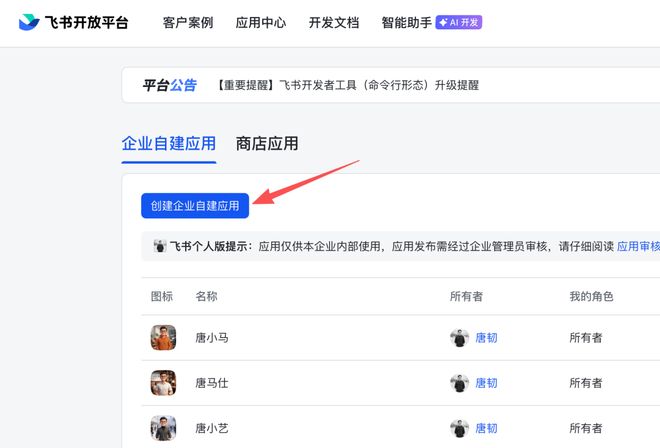Click the 唐马仕 app icon
The image size is (660, 448).
point(163,383)
